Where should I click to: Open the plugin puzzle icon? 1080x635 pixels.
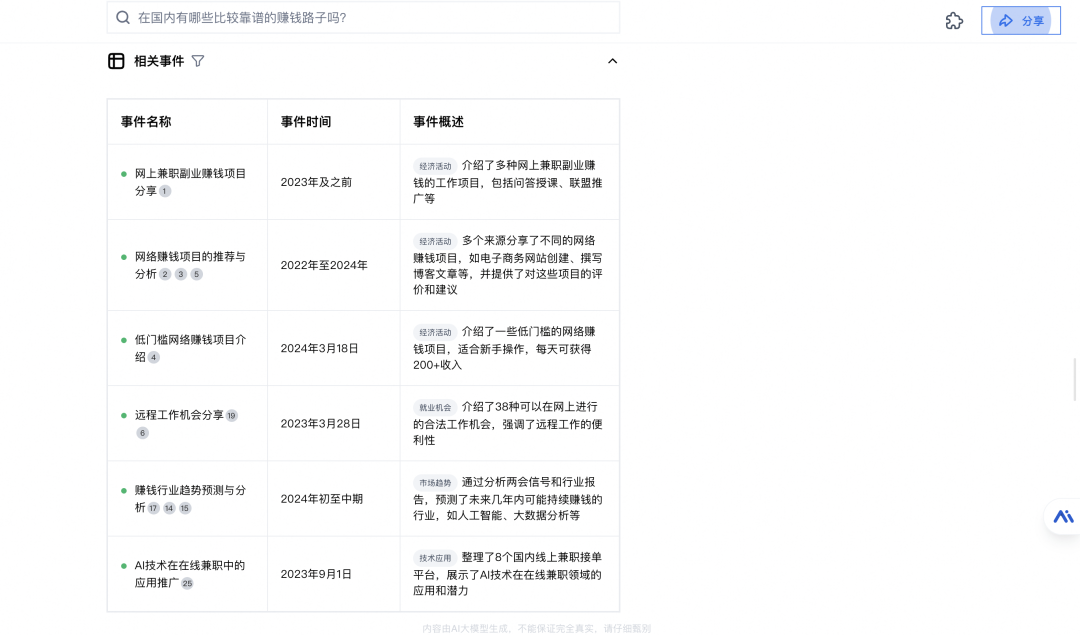pos(954,21)
